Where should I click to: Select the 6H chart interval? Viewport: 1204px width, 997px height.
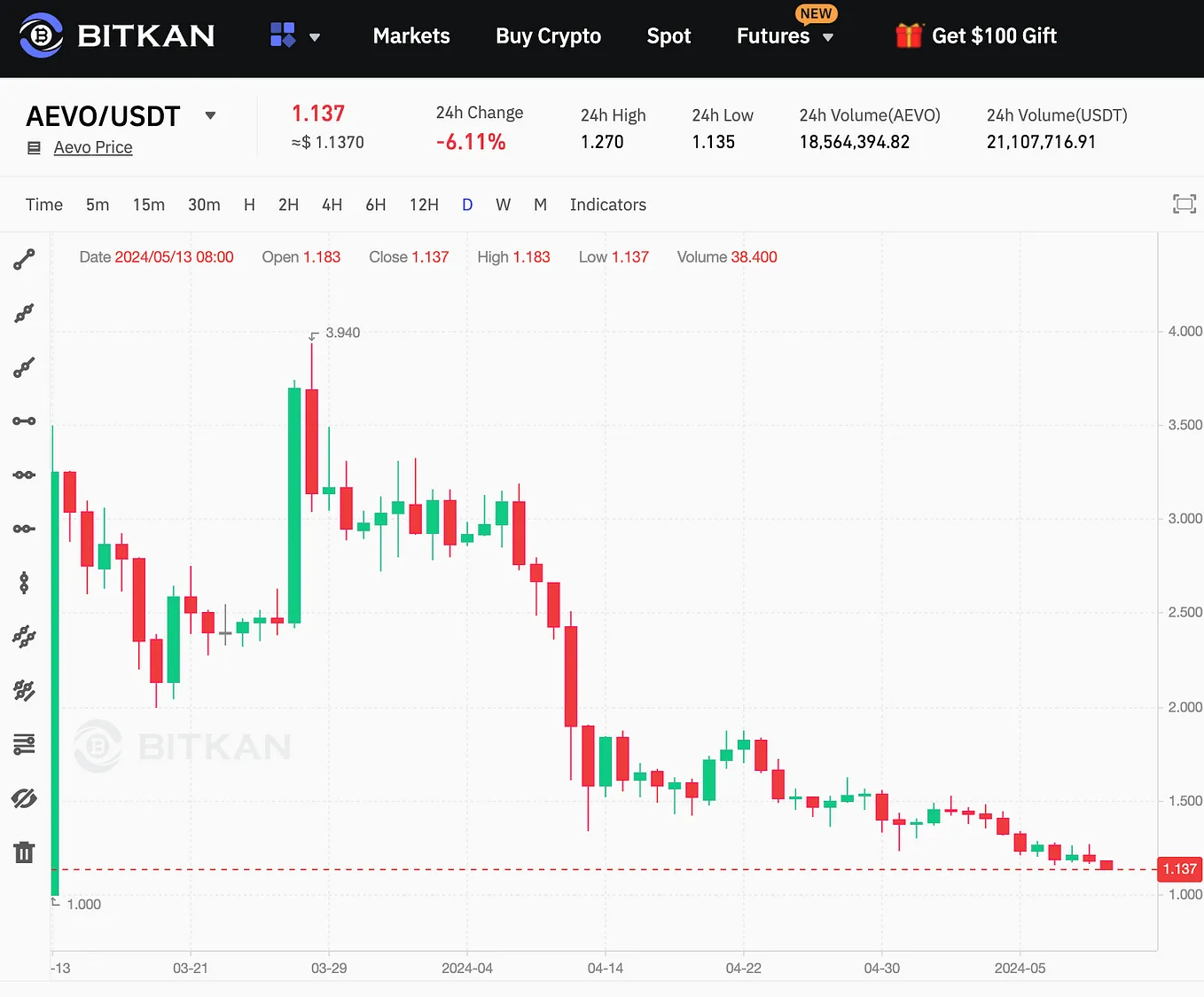pos(376,205)
